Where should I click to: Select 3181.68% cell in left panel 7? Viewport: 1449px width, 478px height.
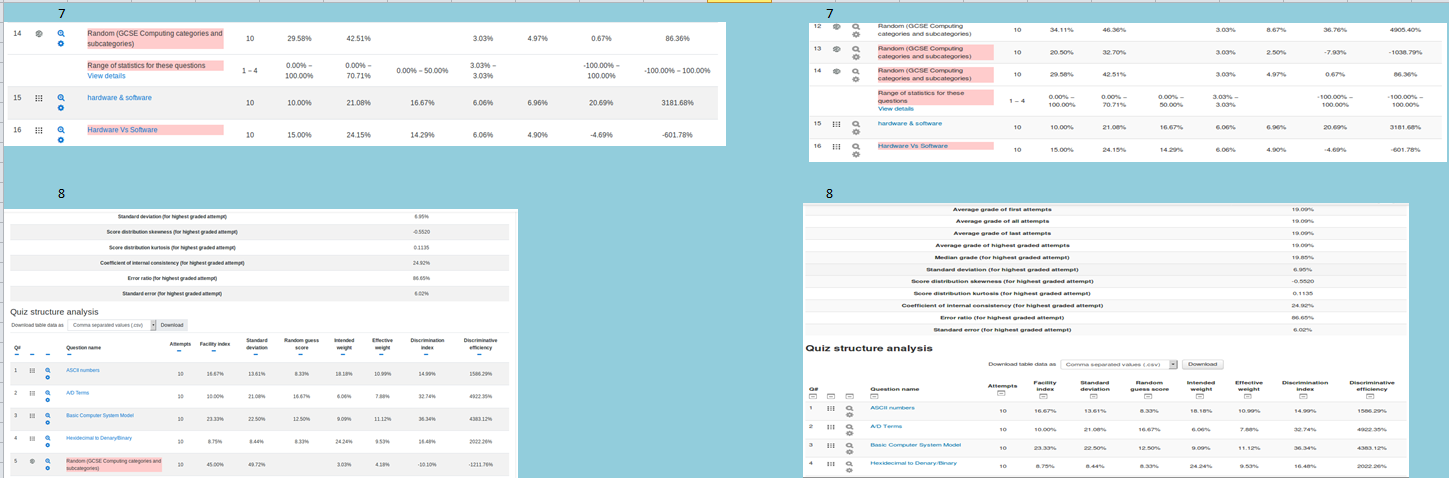pyautogui.click(x=678, y=103)
